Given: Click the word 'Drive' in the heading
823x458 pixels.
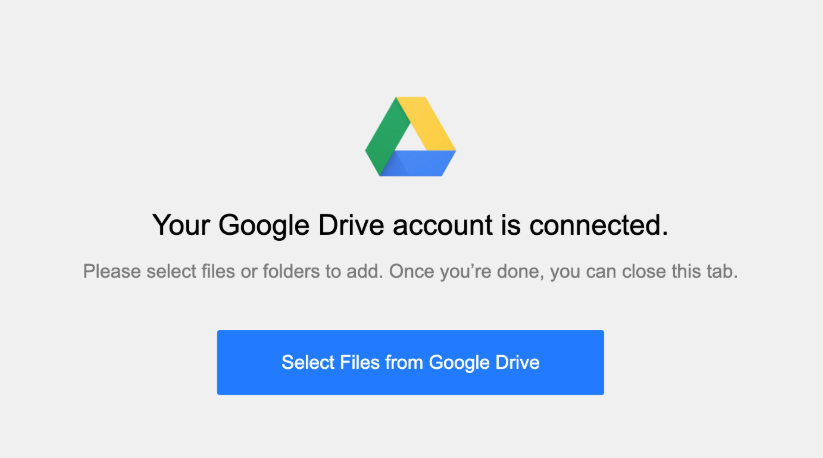Looking at the screenshot, I should tap(351, 225).
